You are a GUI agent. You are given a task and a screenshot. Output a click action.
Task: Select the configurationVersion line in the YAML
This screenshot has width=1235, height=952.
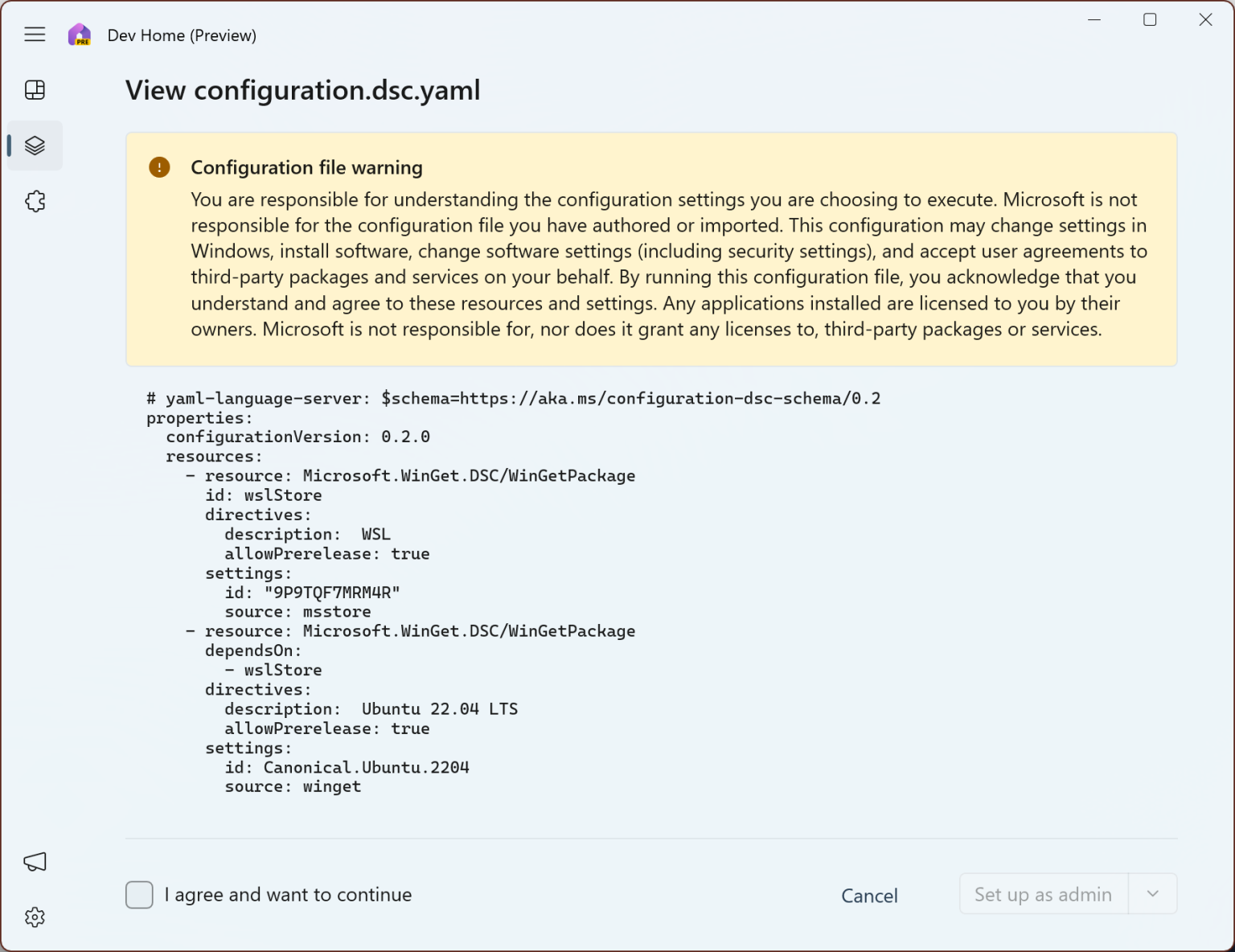pos(297,436)
